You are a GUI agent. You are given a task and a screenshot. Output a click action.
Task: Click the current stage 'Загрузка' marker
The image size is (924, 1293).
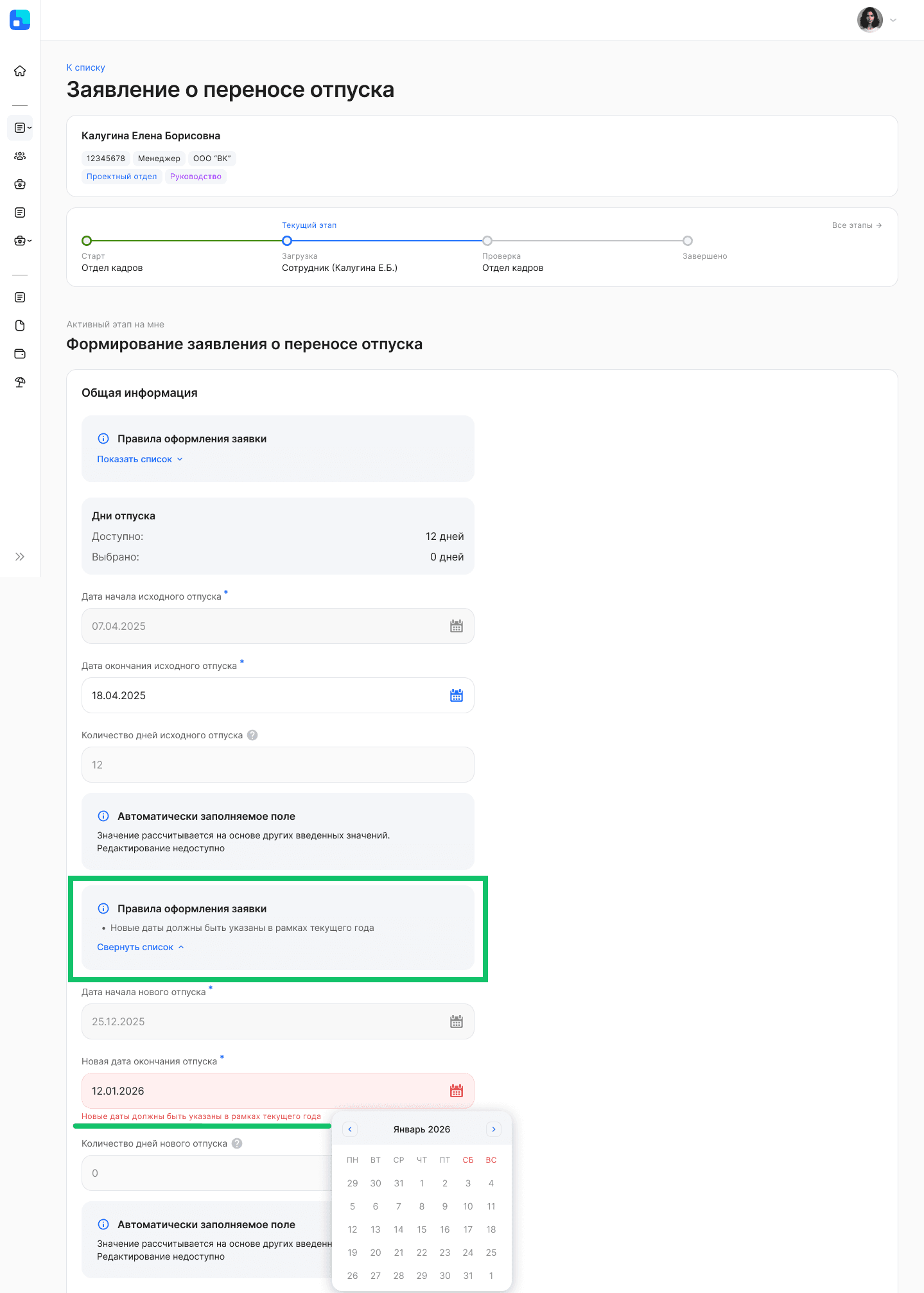tap(287, 241)
